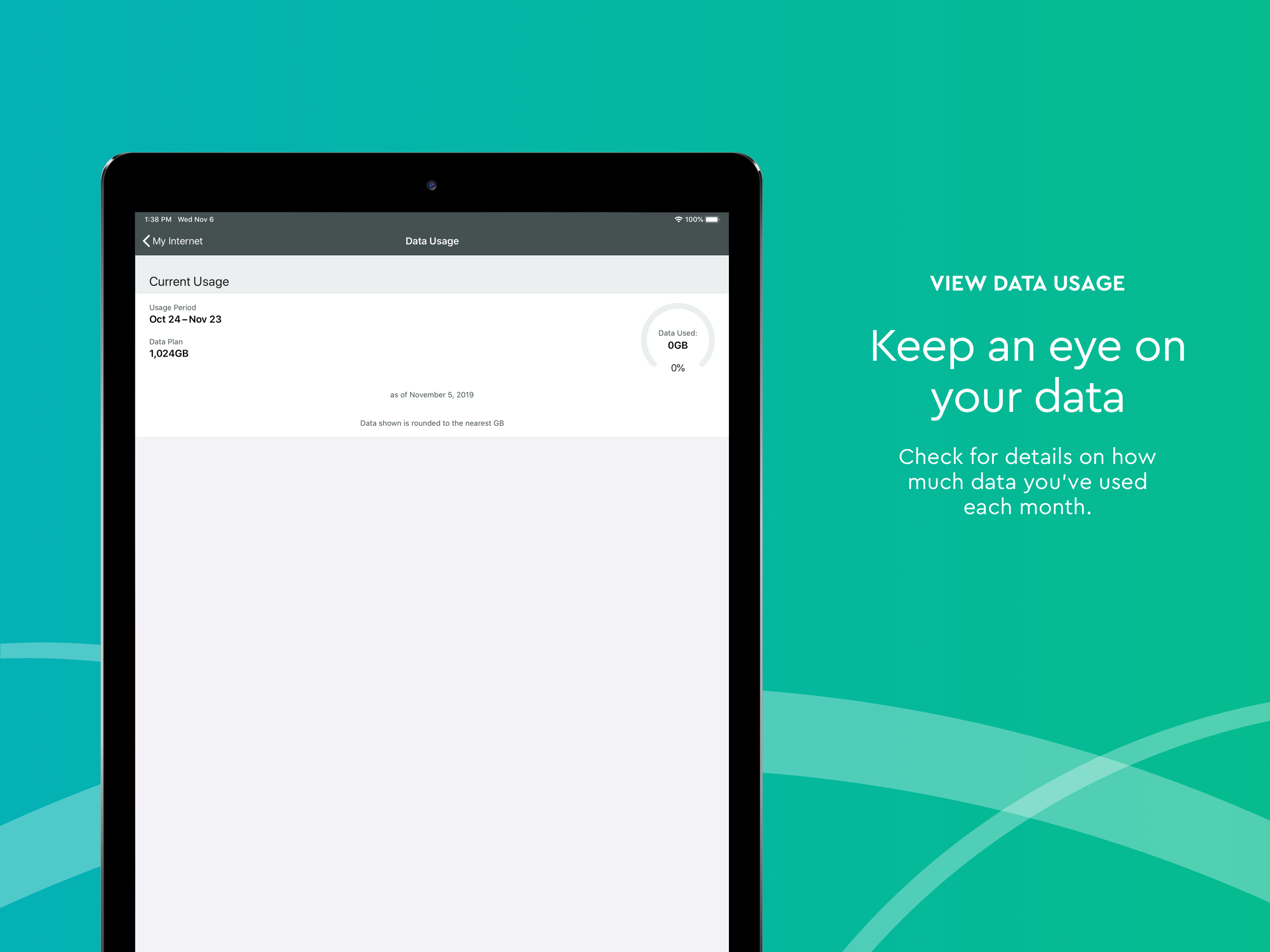The image size is (1270, 952).
Task: Select the Data Plan label
Action: tap(166, 342)
